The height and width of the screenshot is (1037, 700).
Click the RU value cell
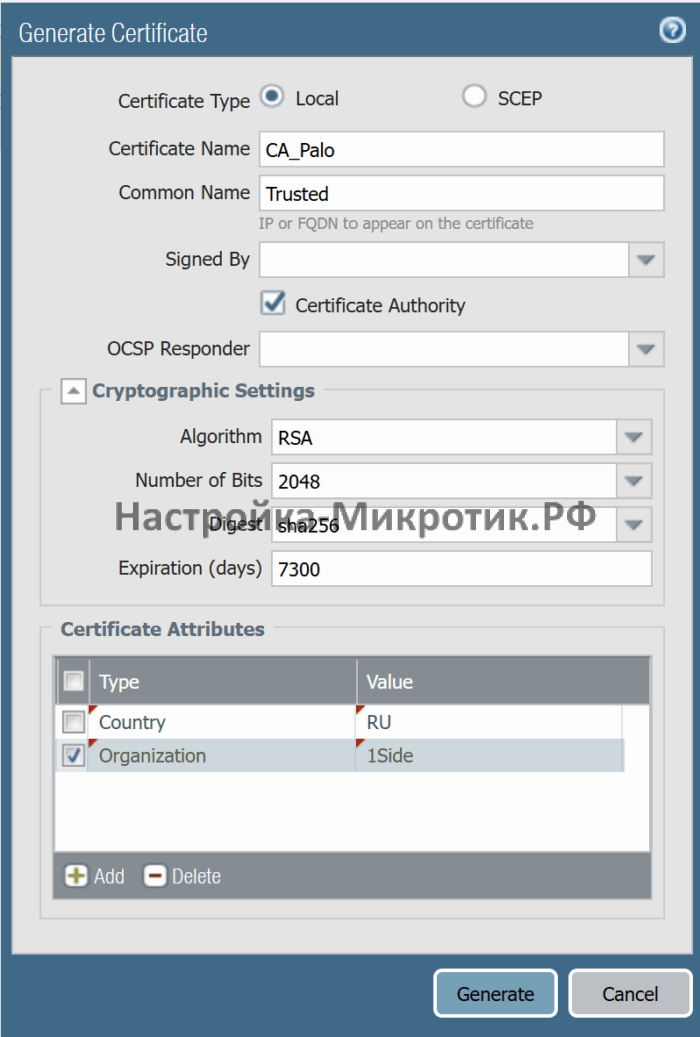coord(489,722)
